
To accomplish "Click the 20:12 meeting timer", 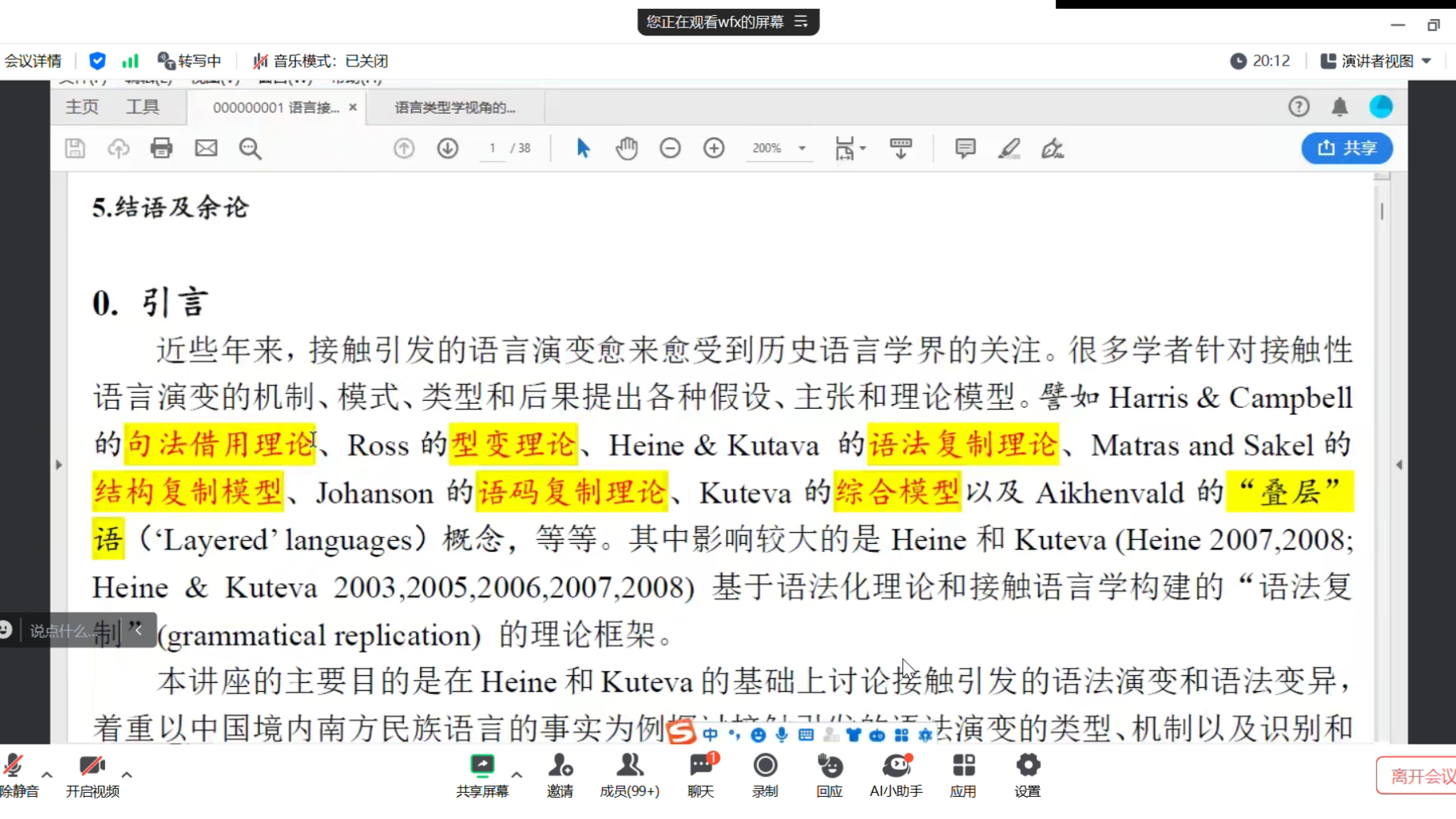I will click(1261, 61).
